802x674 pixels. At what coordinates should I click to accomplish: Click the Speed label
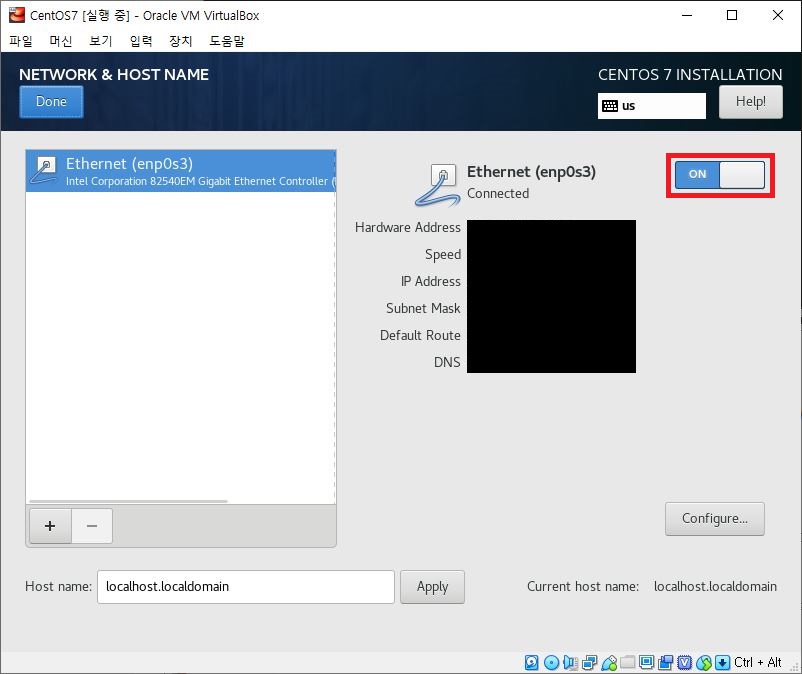click(x=443, y=254)
